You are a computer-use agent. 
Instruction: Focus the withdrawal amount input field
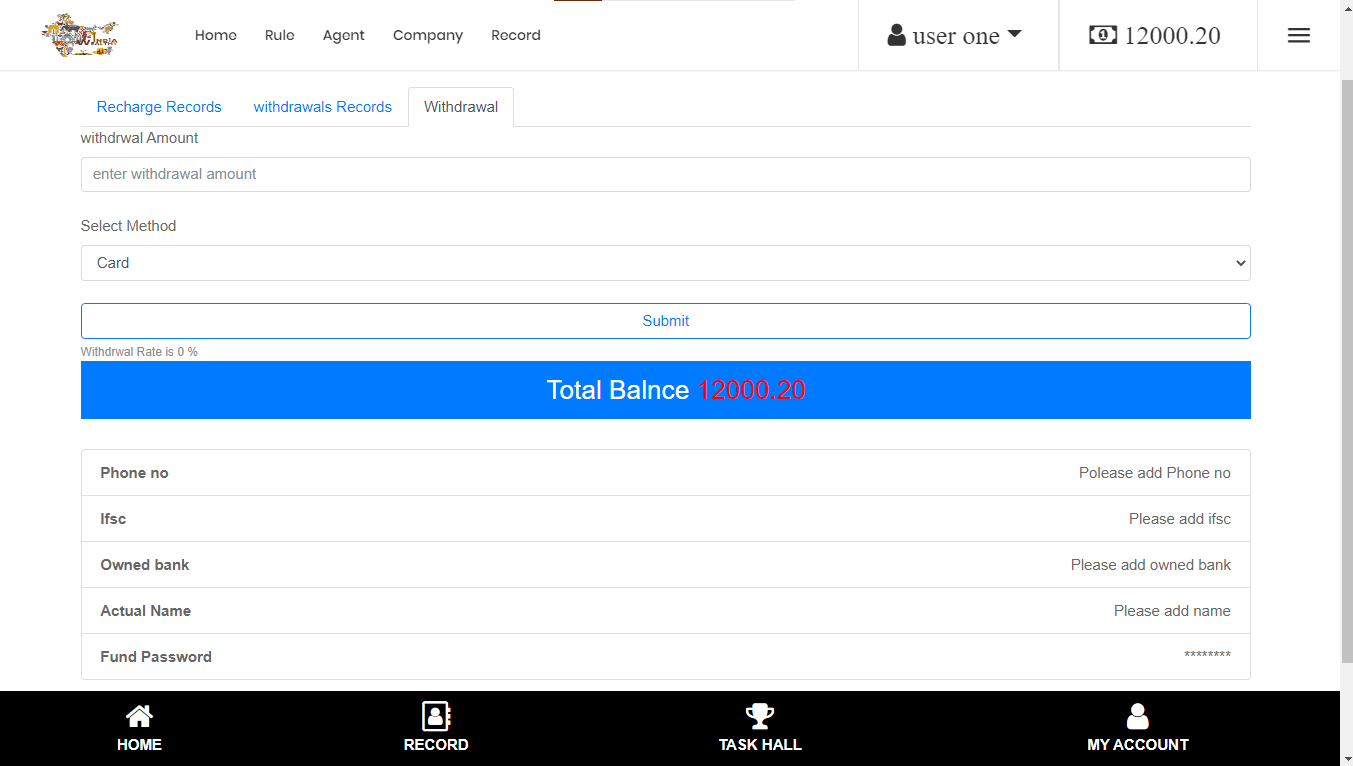point(665,174)
